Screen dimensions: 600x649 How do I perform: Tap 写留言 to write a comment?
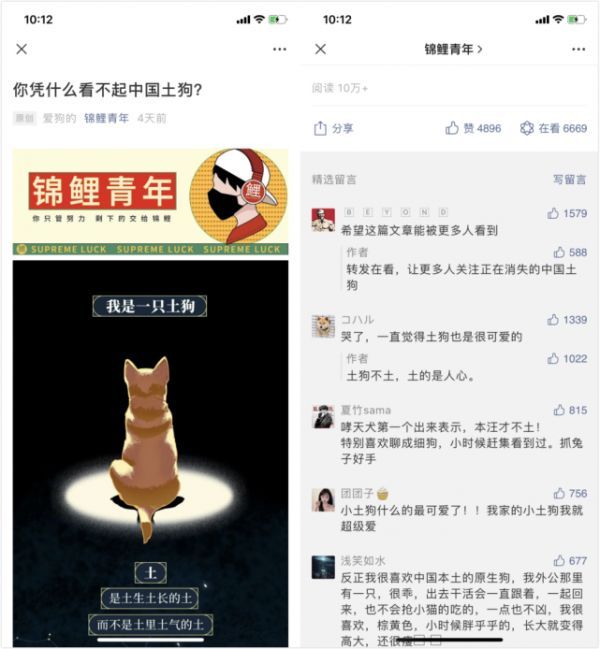pos(570,179)
